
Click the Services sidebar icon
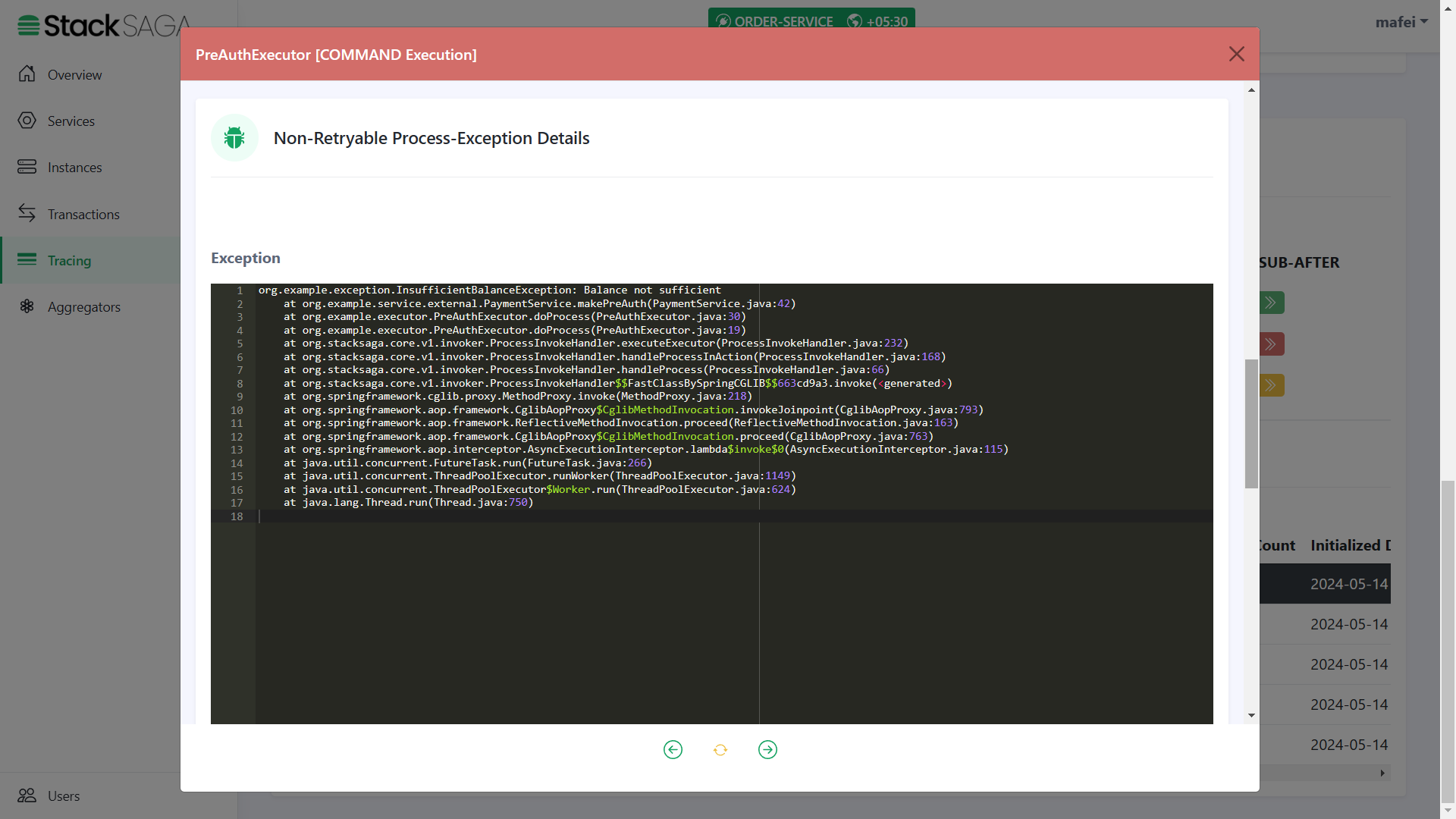tap(26, 120)
